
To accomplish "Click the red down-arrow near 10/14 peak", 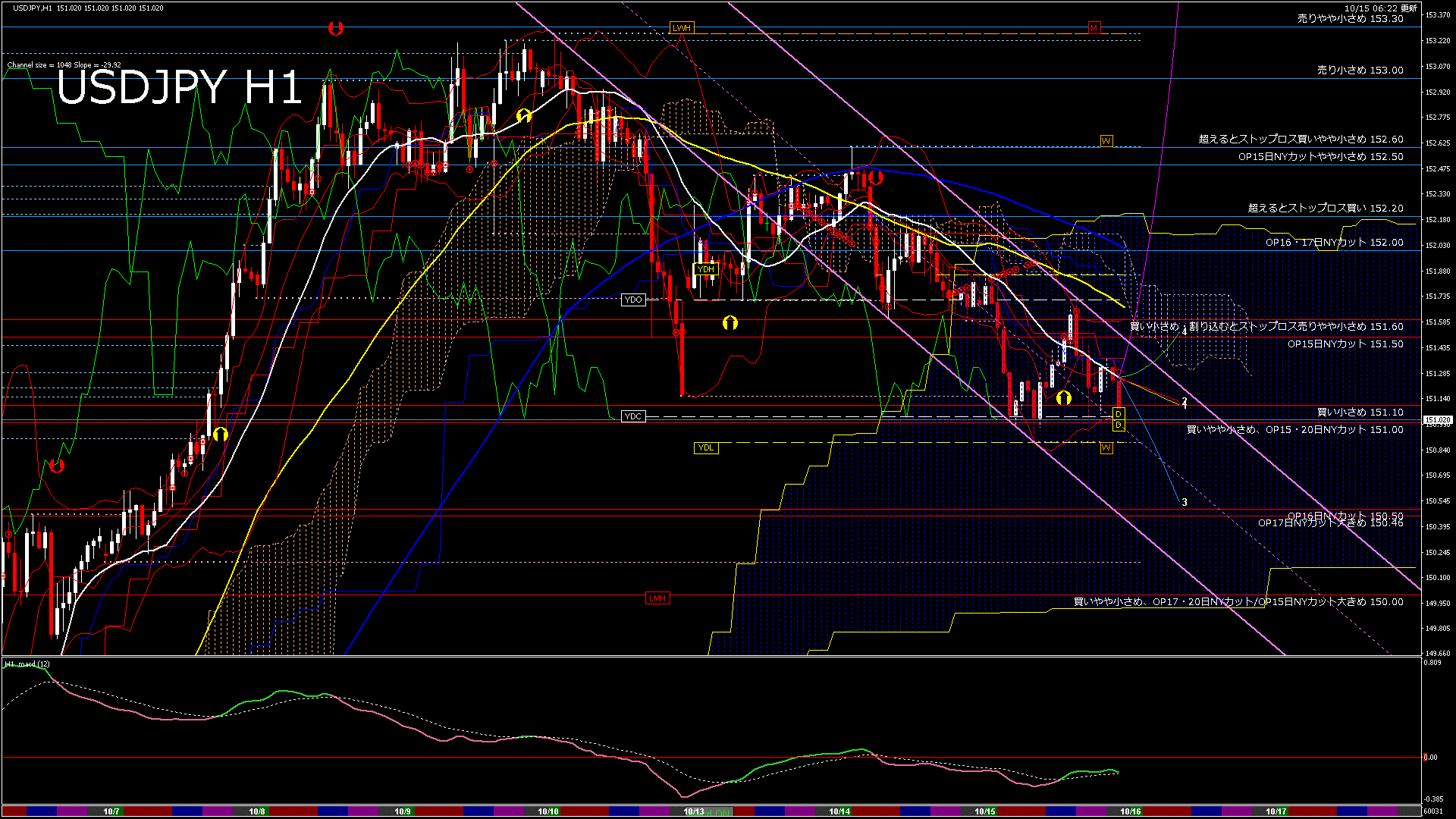I will 876,178.
